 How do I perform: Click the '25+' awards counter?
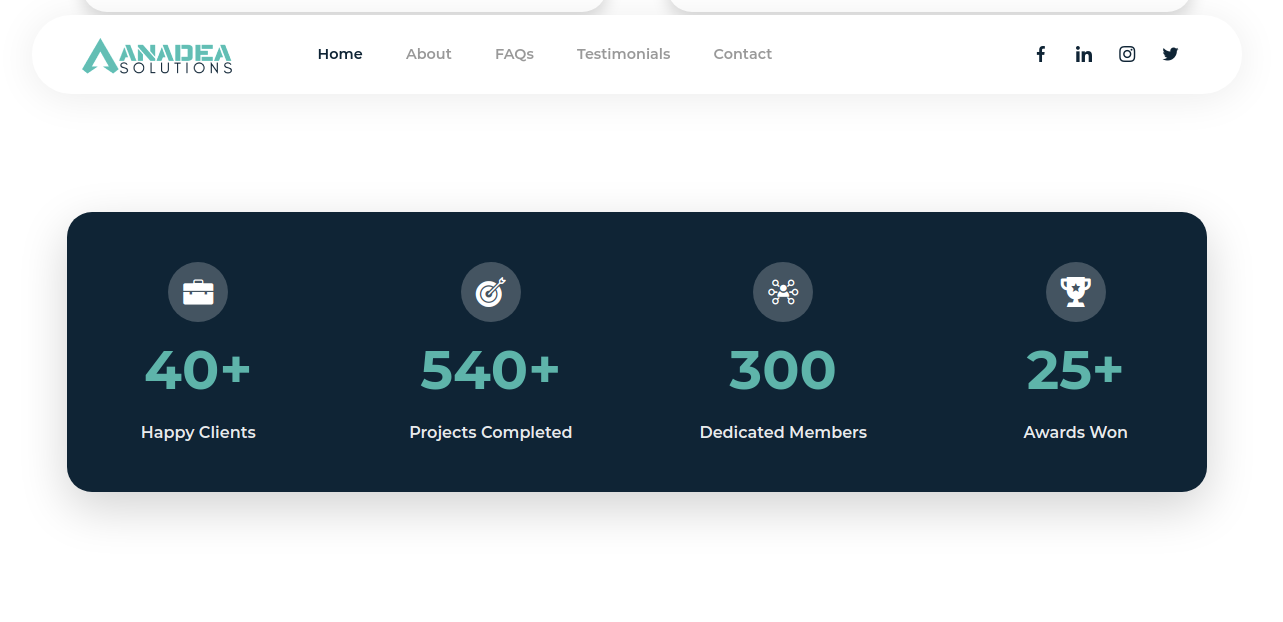pos(1075,370)
